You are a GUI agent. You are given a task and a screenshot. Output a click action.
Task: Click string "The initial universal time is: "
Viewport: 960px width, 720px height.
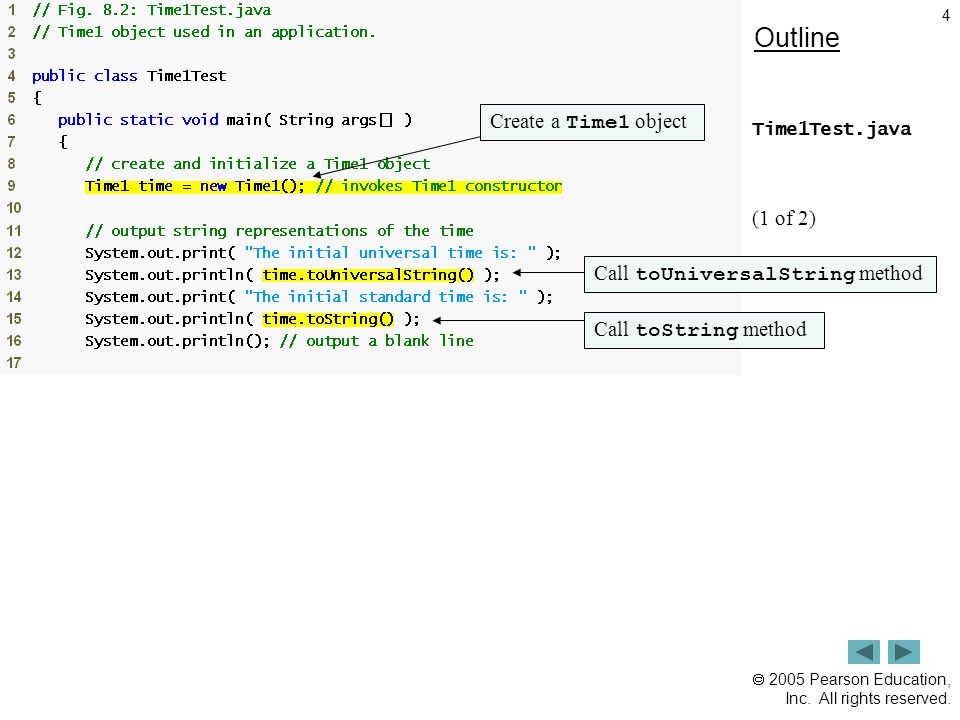tap(391, 253)
